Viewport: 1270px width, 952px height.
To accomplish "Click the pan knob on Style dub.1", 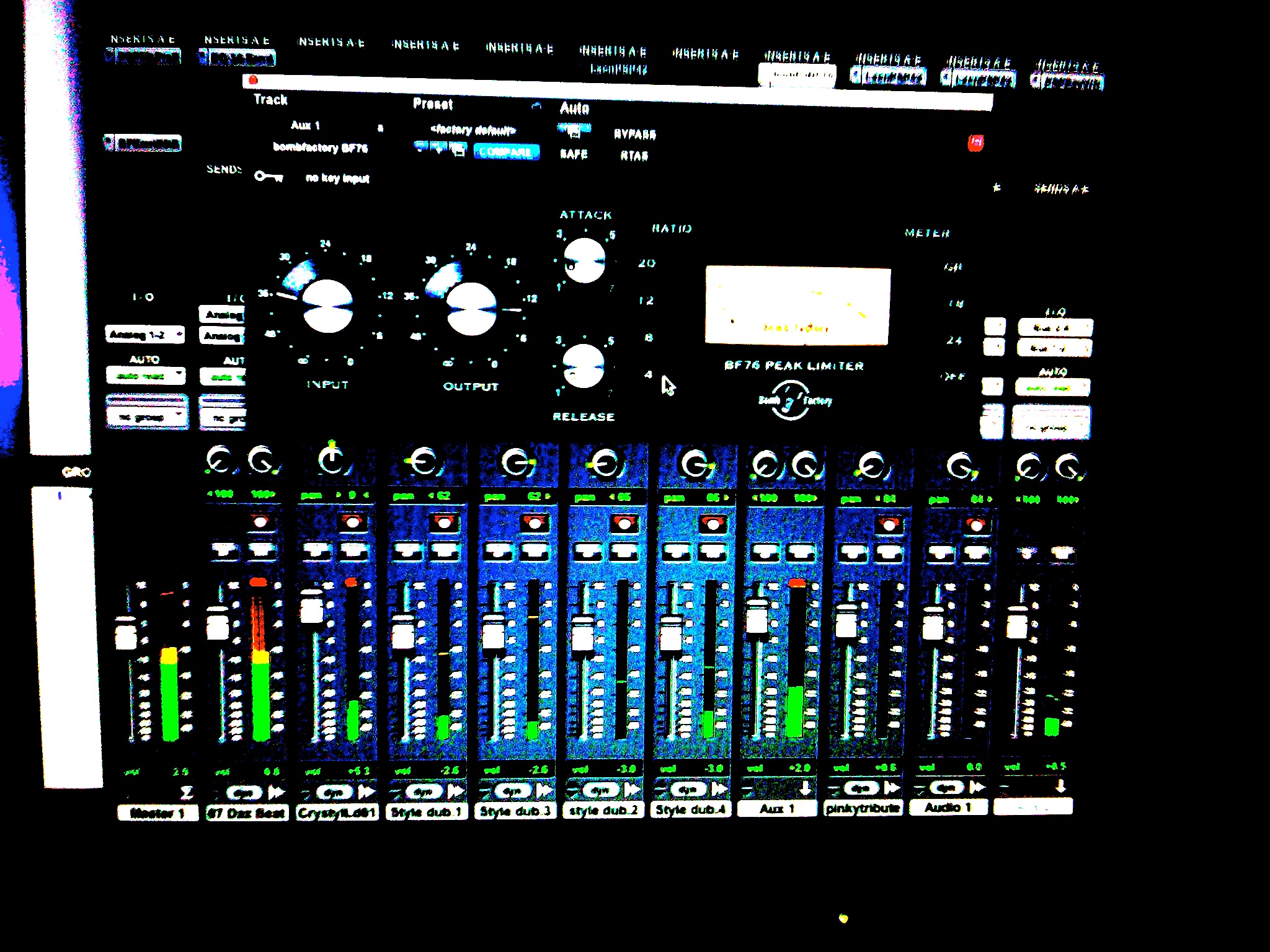I will coord(425,462).
